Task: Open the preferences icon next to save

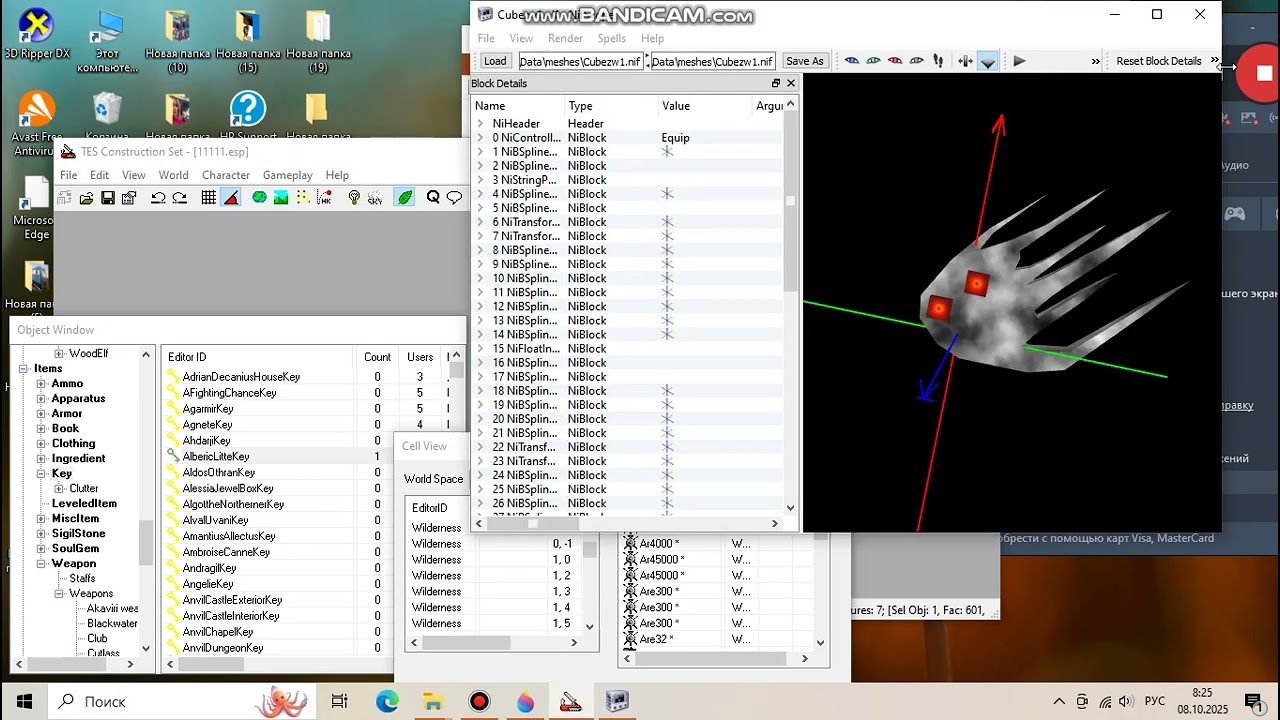Action: tap(129, 198)
